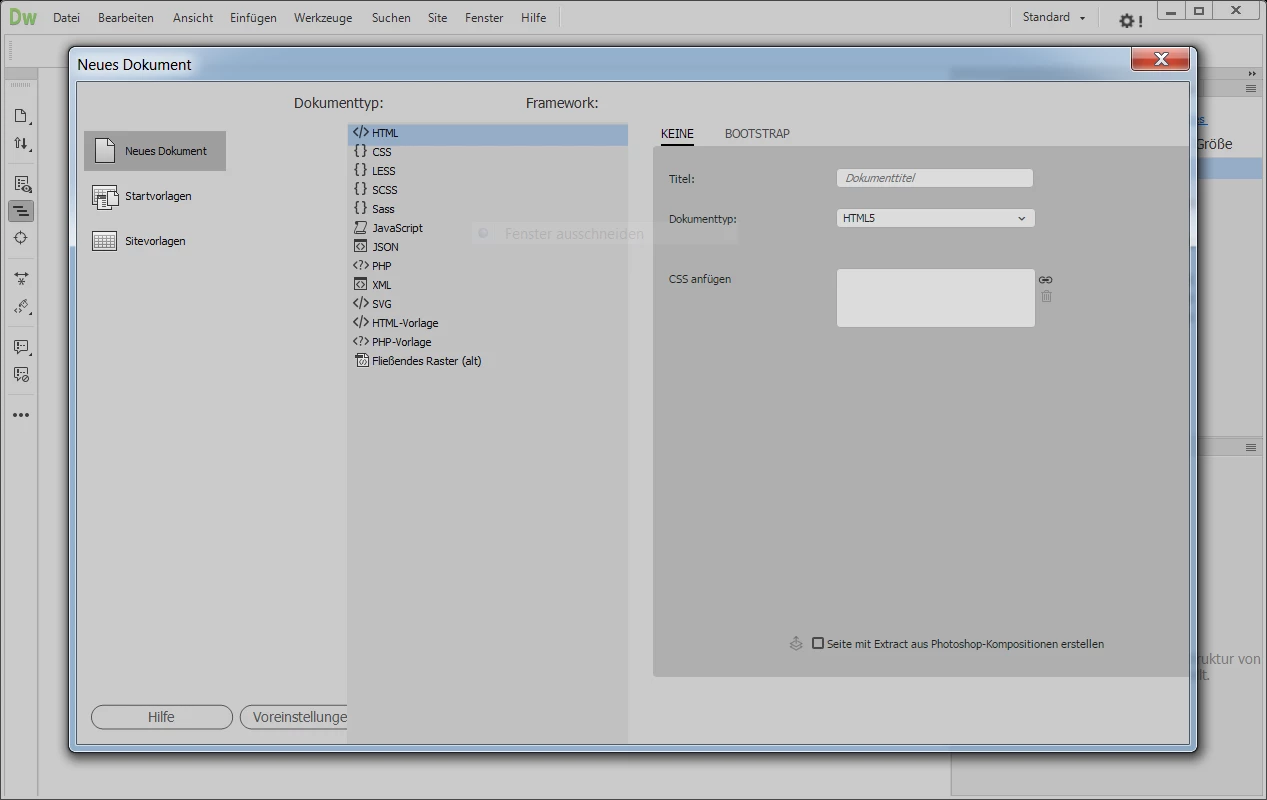Enable Seite mit Extract aus Photoshop-Kompositionen checkbox
Image resolution: width=1267 pixels, height=800 pixels.
818,643
